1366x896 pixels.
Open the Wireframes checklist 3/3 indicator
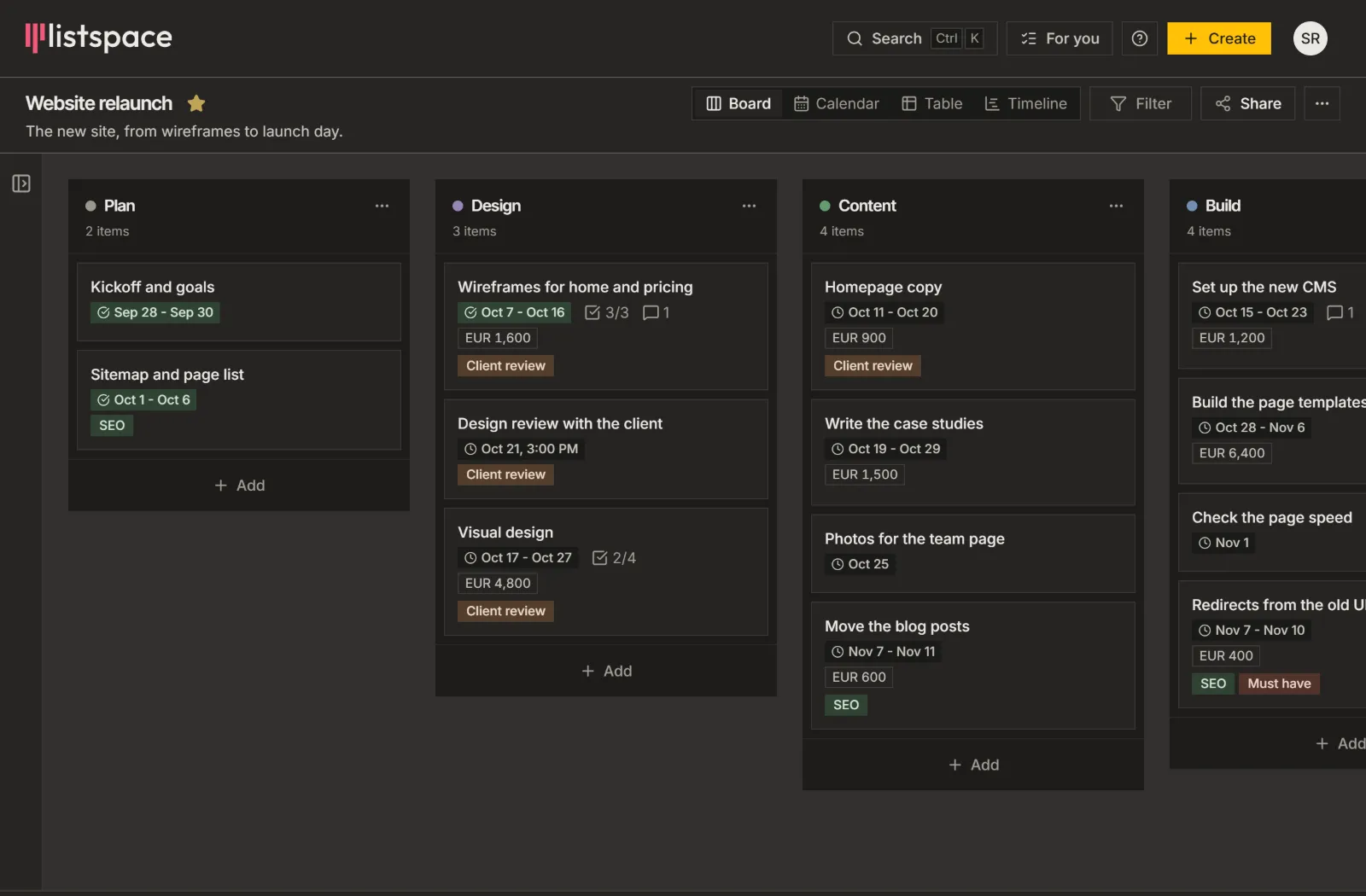(607, 312)
